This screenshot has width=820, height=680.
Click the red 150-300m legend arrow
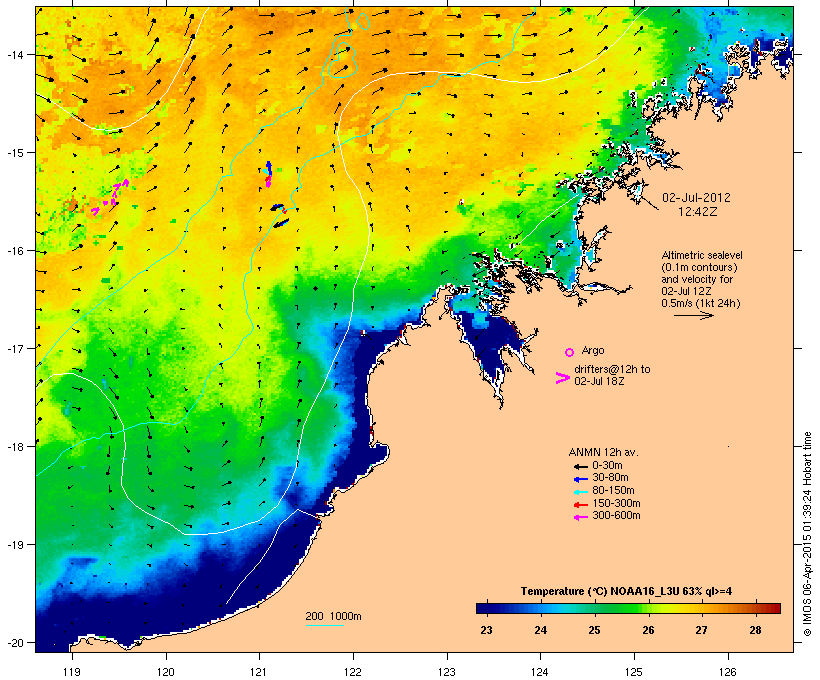(x=580, y=505)
